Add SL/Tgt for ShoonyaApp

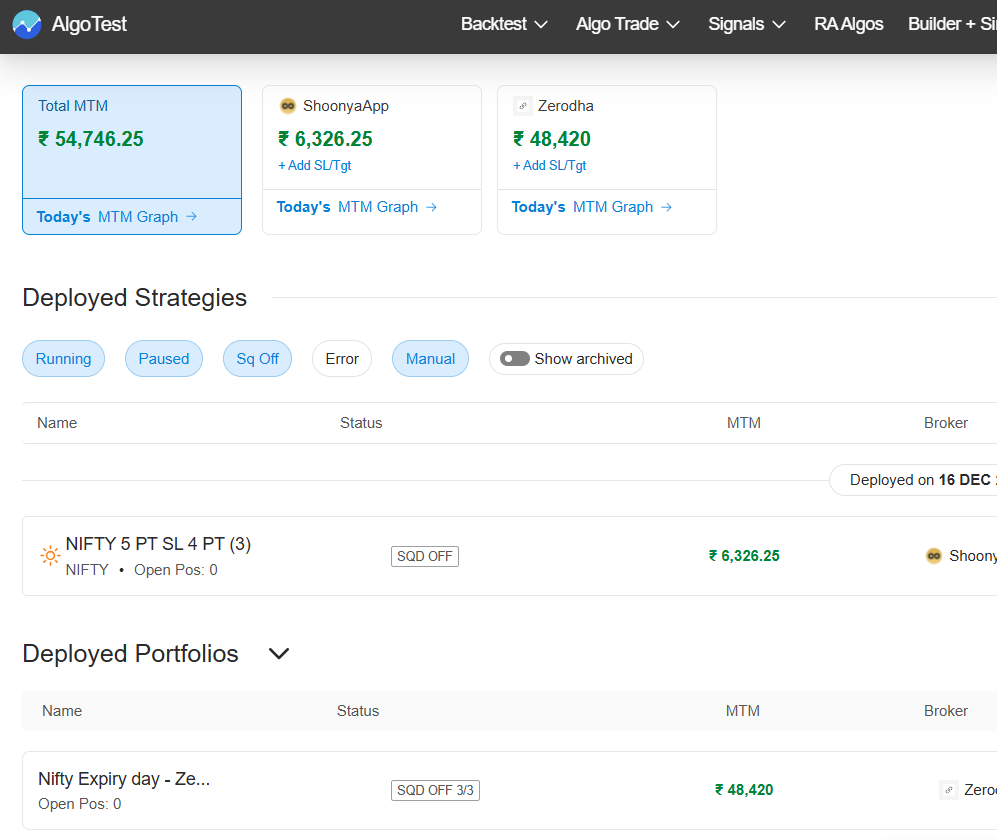pyautogui.click(x=315, y=165)
